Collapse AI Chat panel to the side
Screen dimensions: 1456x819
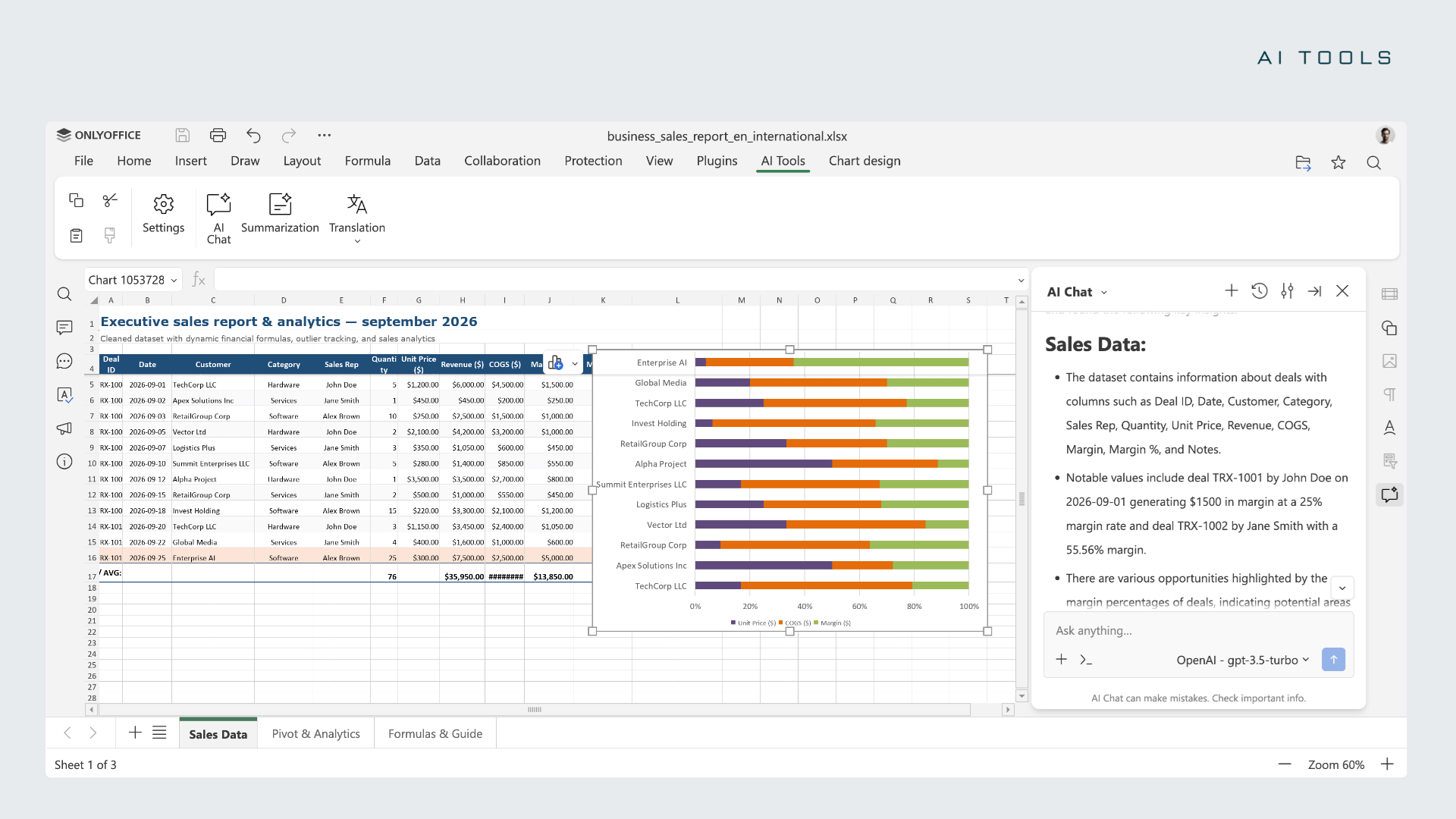coord(1315,290)
